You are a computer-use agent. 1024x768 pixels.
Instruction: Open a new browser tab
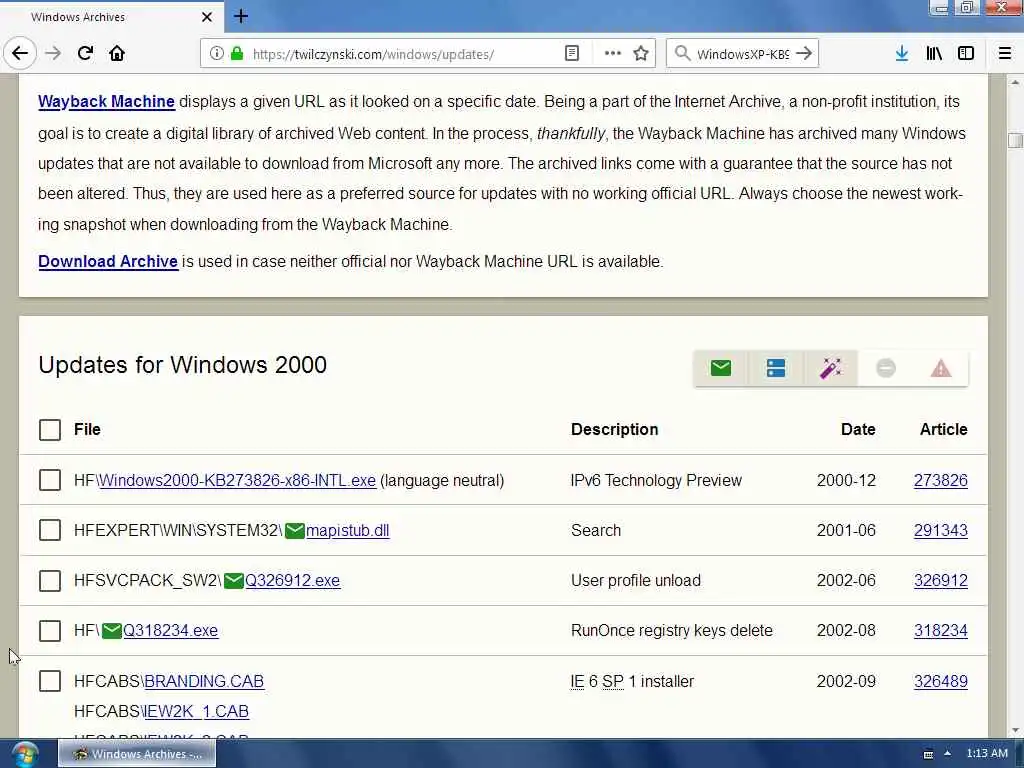[241, 16]
